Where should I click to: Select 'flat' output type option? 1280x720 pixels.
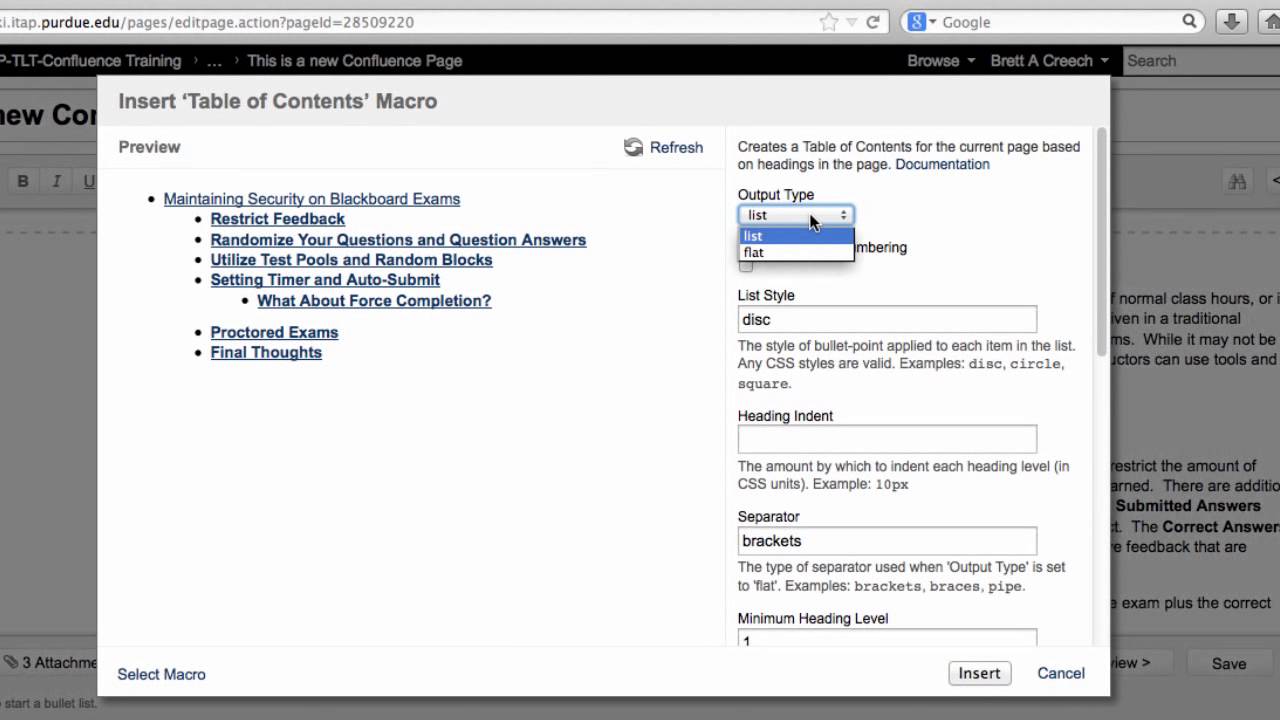[797, 252]
